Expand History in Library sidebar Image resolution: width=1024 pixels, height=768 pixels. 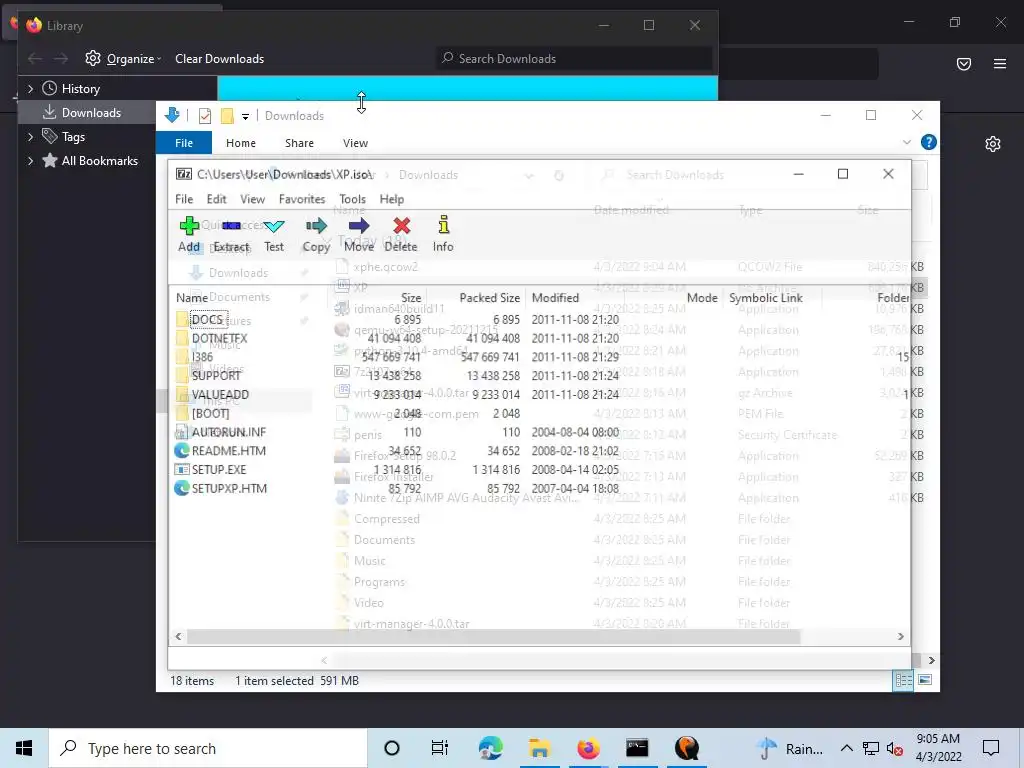point(30,89)
